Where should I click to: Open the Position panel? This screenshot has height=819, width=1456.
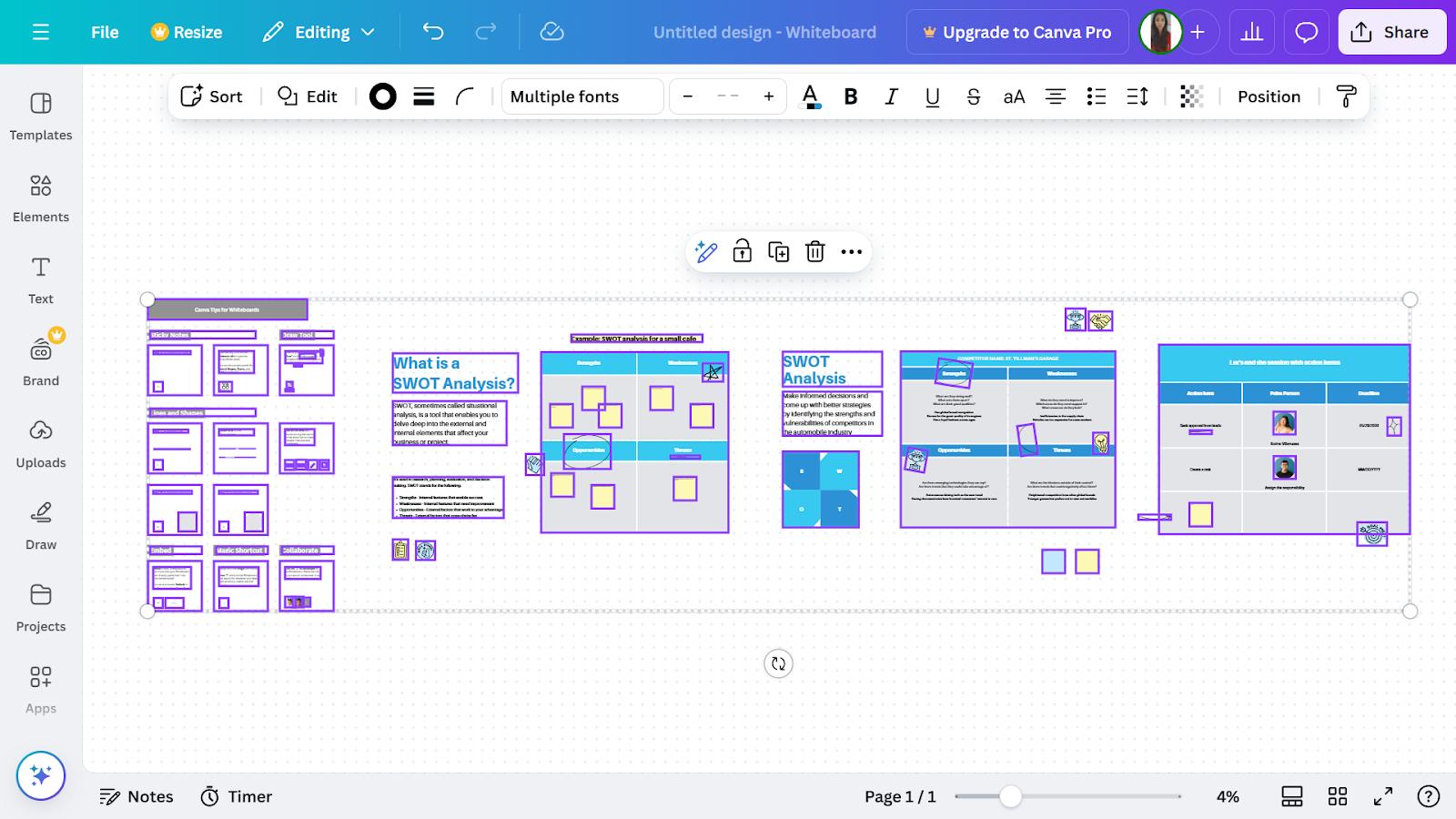tap(1269, 96)
